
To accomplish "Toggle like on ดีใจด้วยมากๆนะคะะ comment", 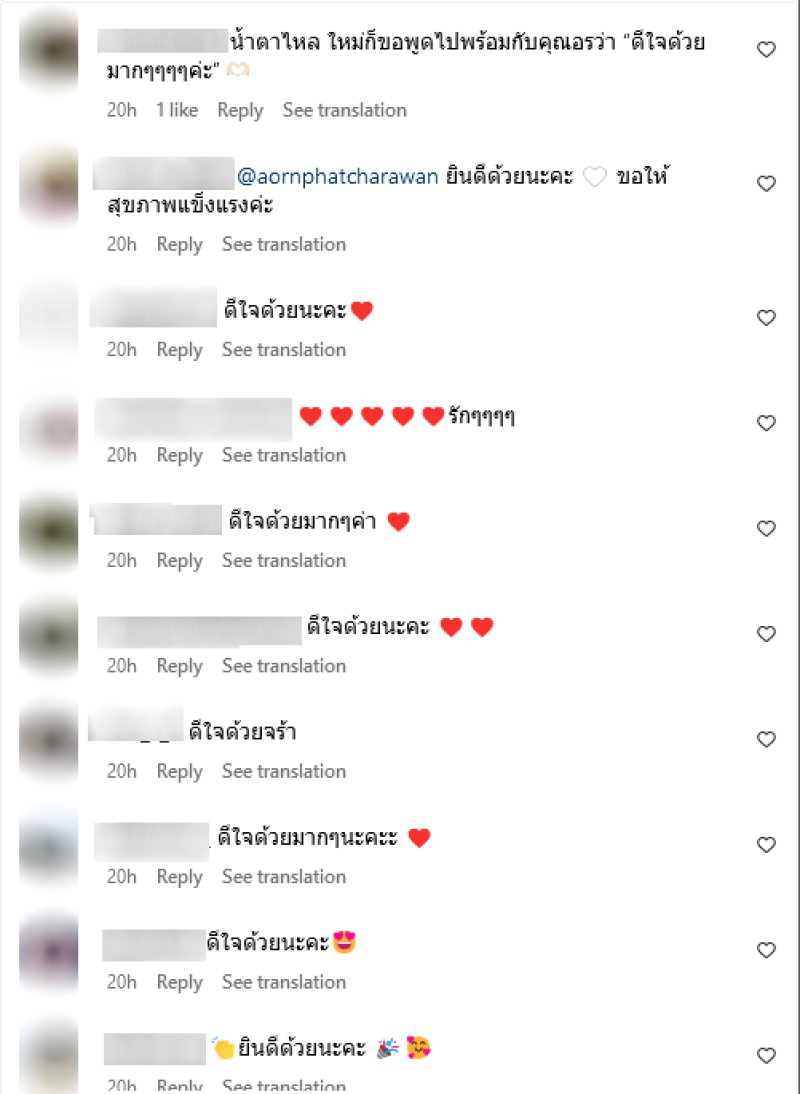I will (766, 844).
